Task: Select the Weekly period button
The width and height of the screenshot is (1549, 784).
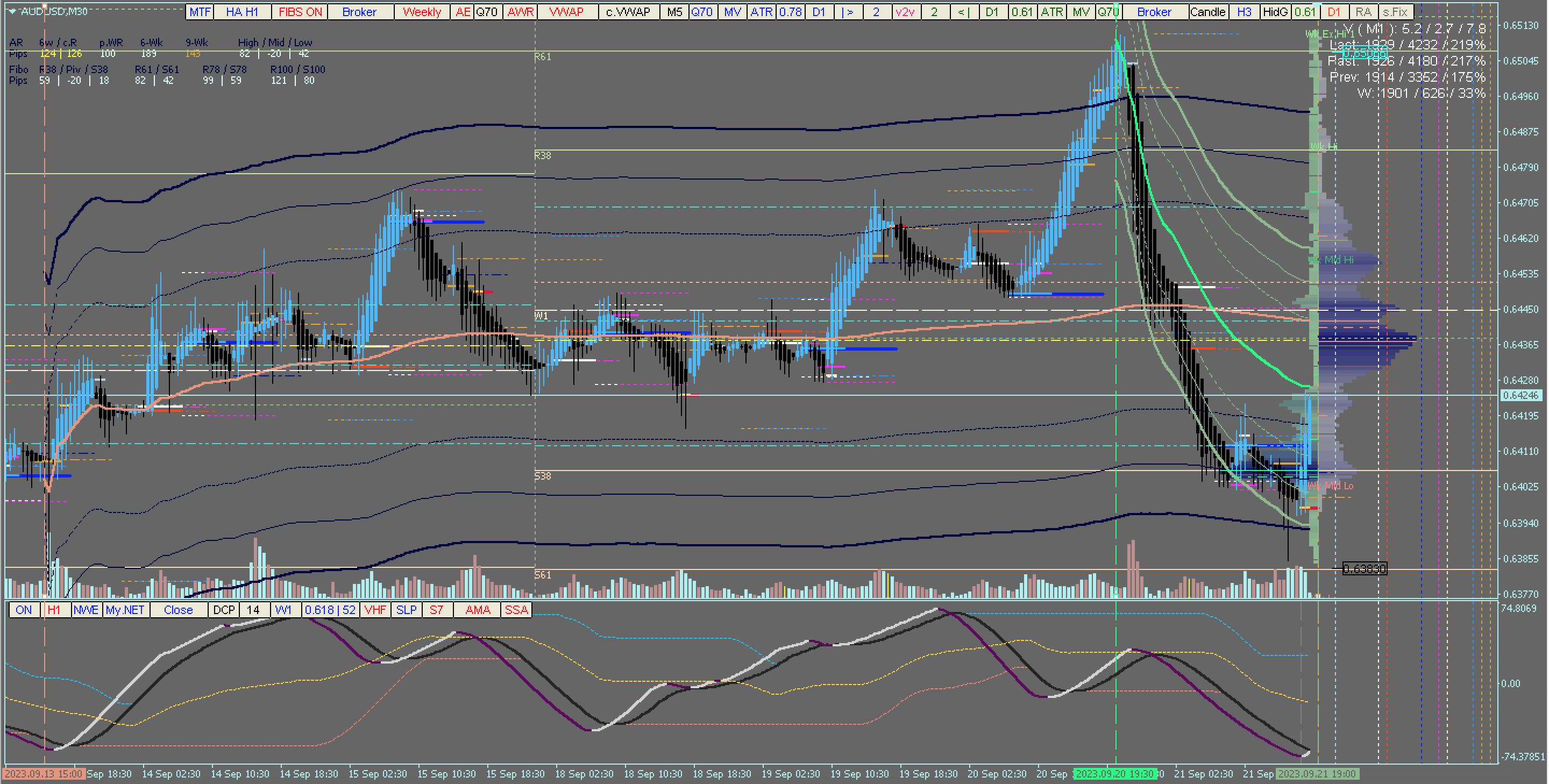Action: [422, 12]
